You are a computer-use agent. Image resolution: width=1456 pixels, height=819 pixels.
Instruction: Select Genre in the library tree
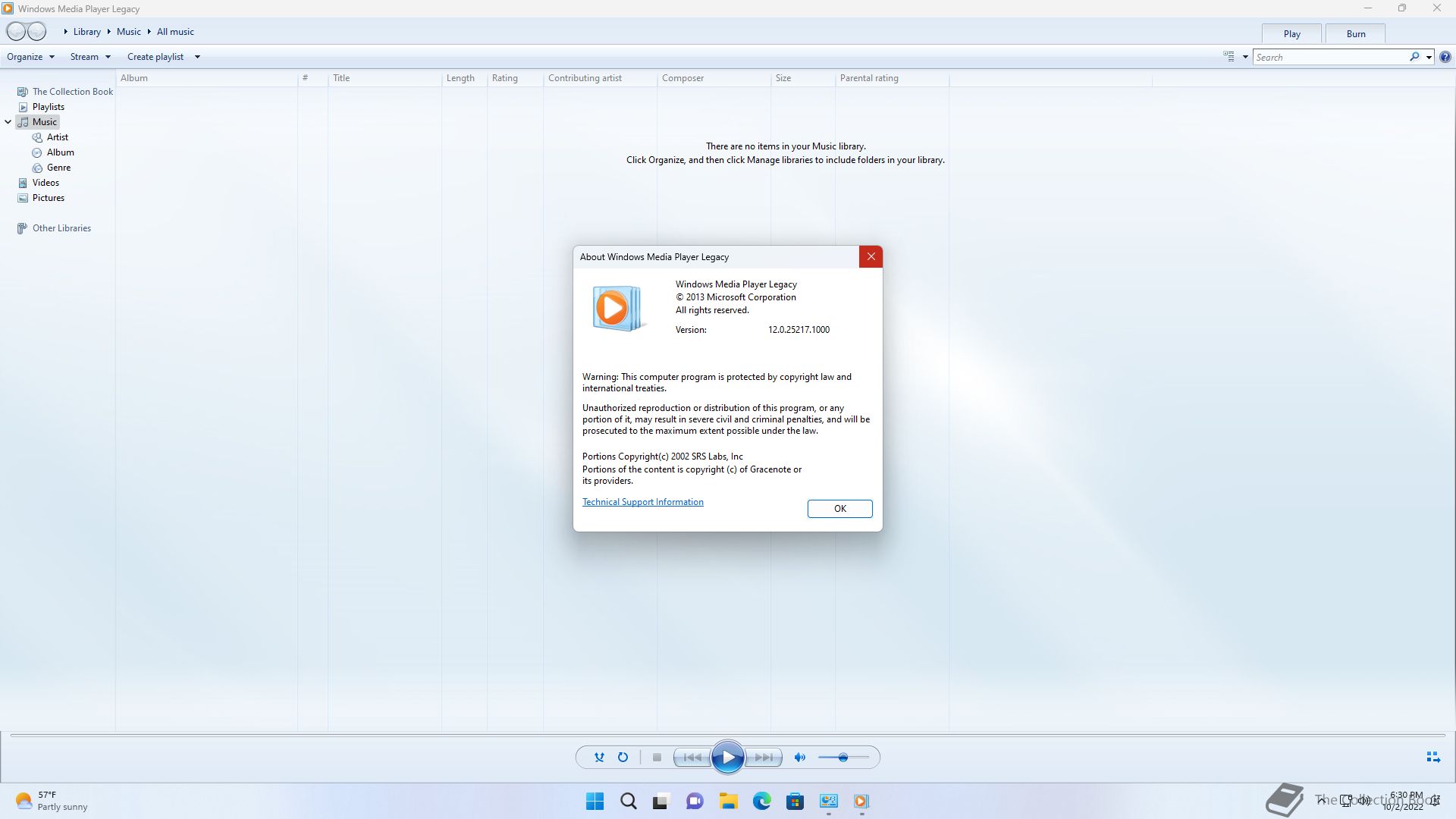tap(58, 168)
